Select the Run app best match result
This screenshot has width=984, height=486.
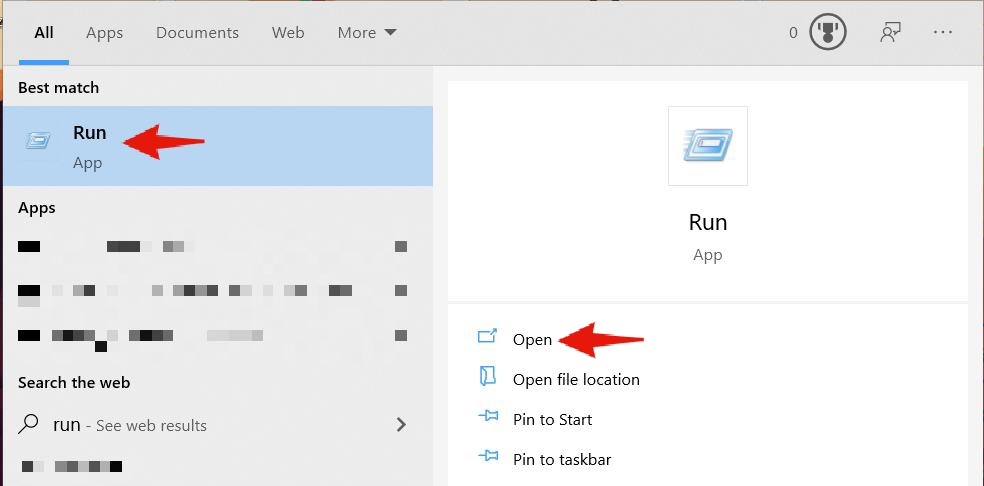tap(216, 146)
